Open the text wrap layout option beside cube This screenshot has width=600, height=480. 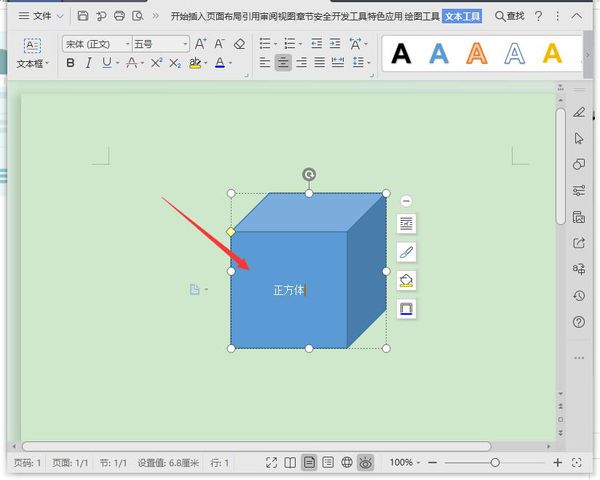[x=406, y=223]
